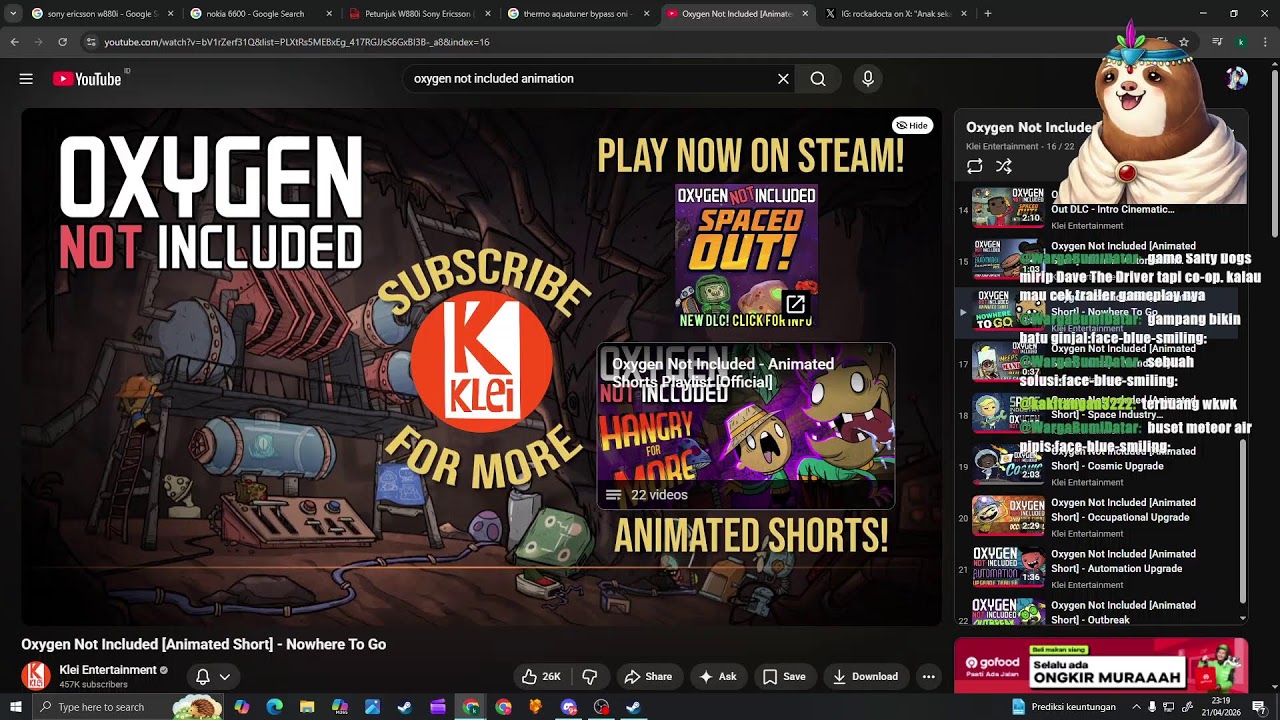
Task: Click the Share button
Action: coord(648,677)
